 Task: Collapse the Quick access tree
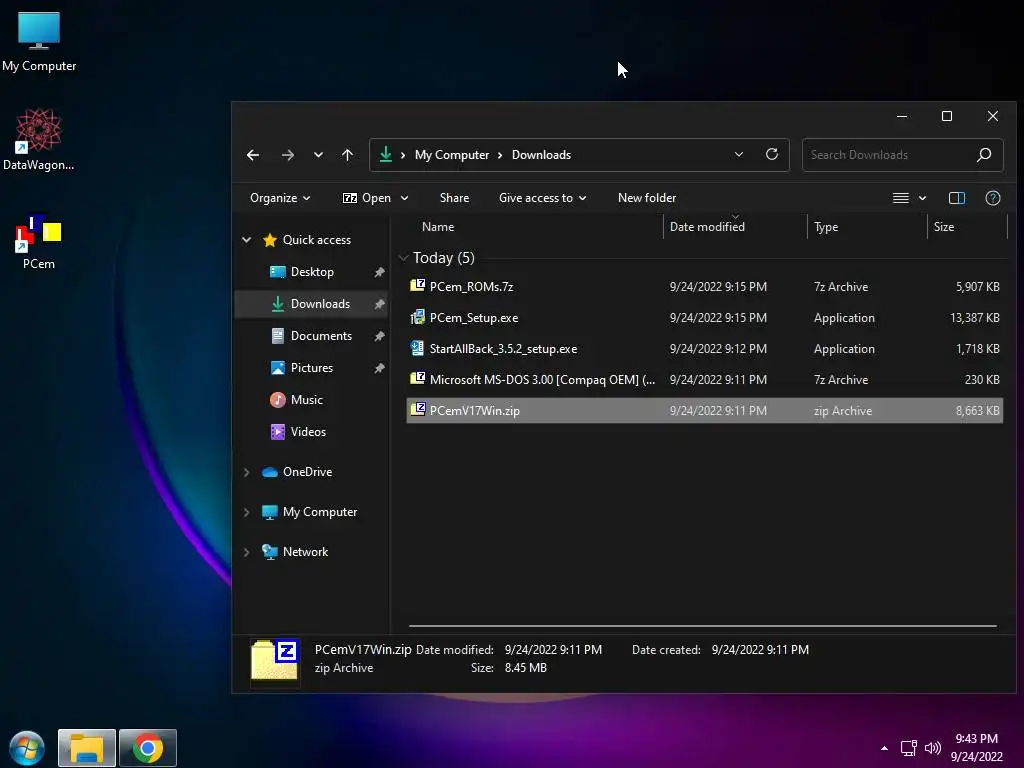tap(246, 240)
